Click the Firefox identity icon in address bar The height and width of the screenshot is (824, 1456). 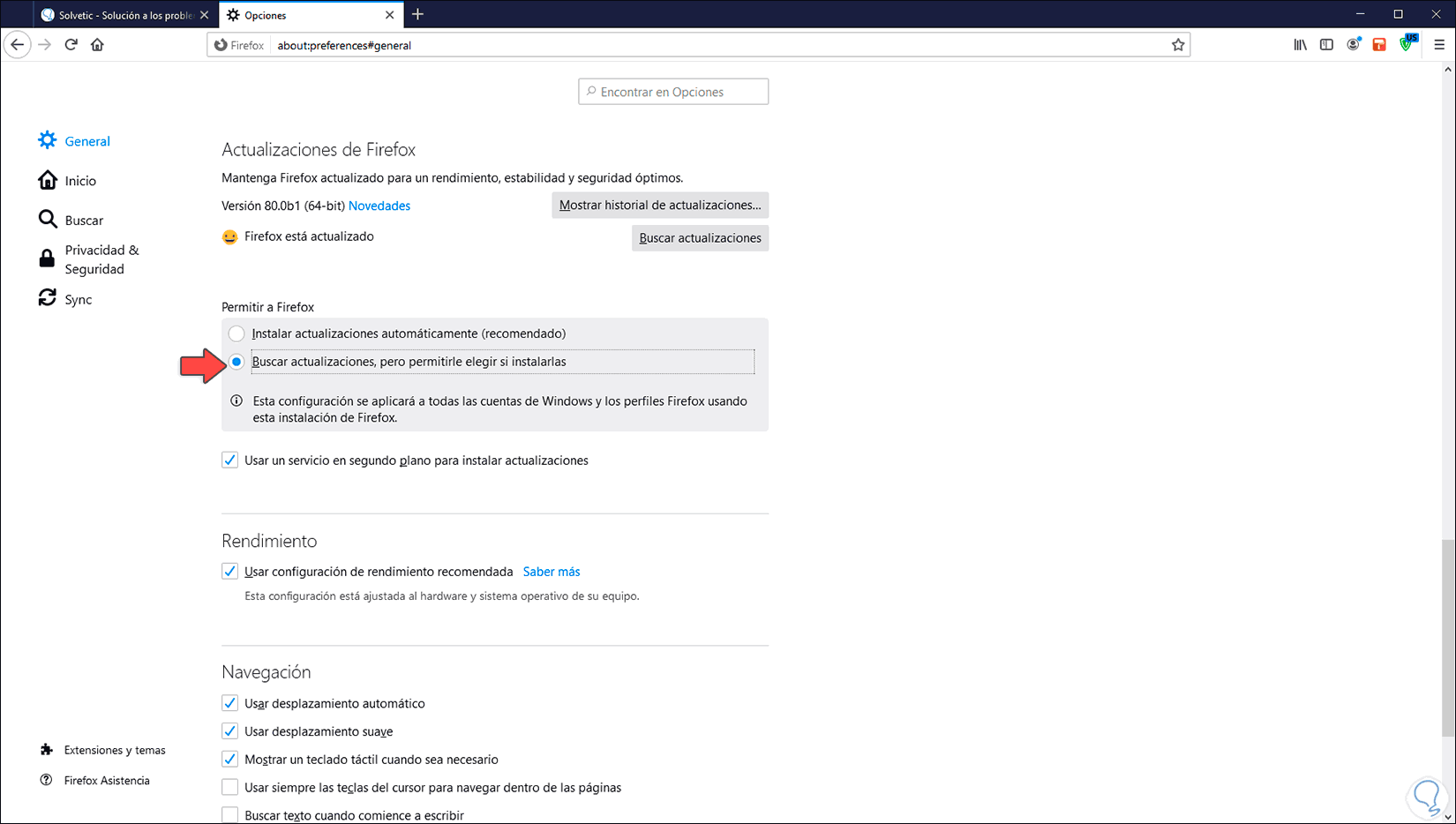pyautogui.click(x=221, y=45)
